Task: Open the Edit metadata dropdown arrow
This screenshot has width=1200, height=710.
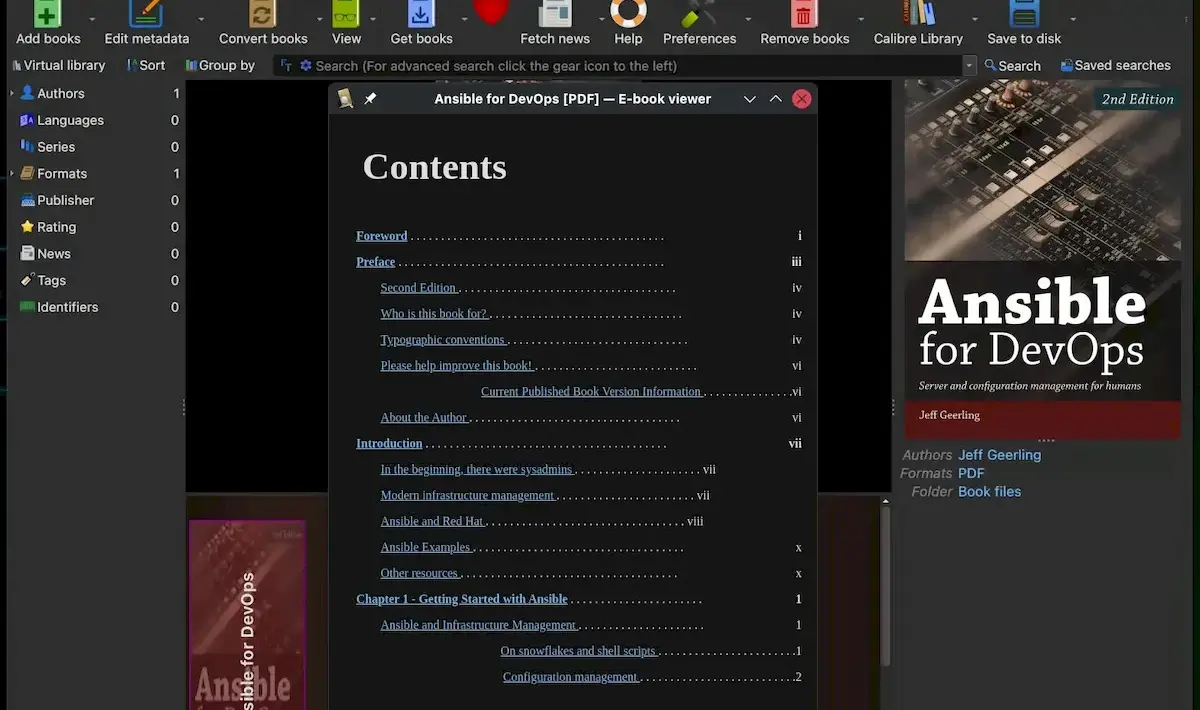Action: coord(200,18)
